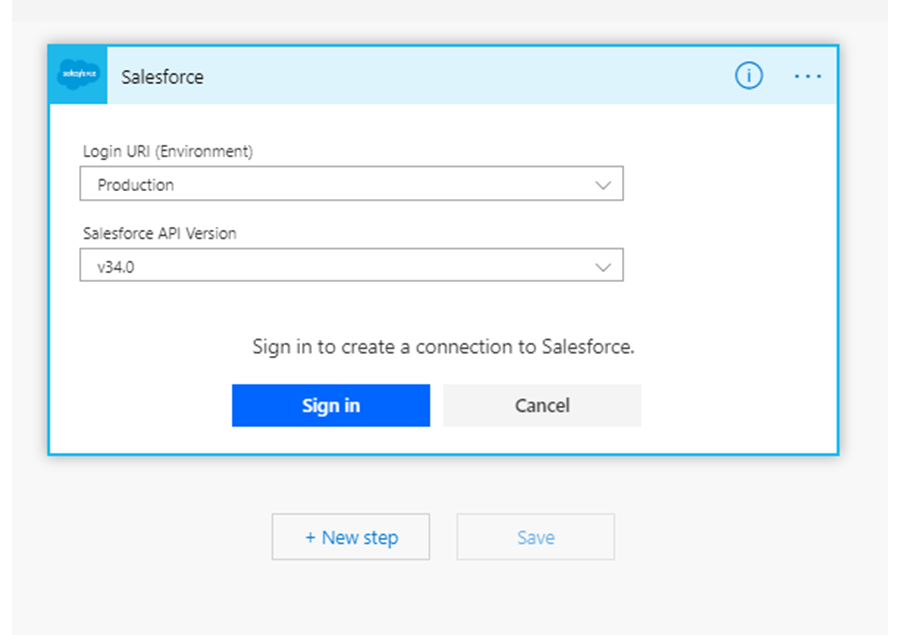Viewport: 900px width, 635px height.
Task: Click the 'Sign in to create a connection' message
Action: 443,347
